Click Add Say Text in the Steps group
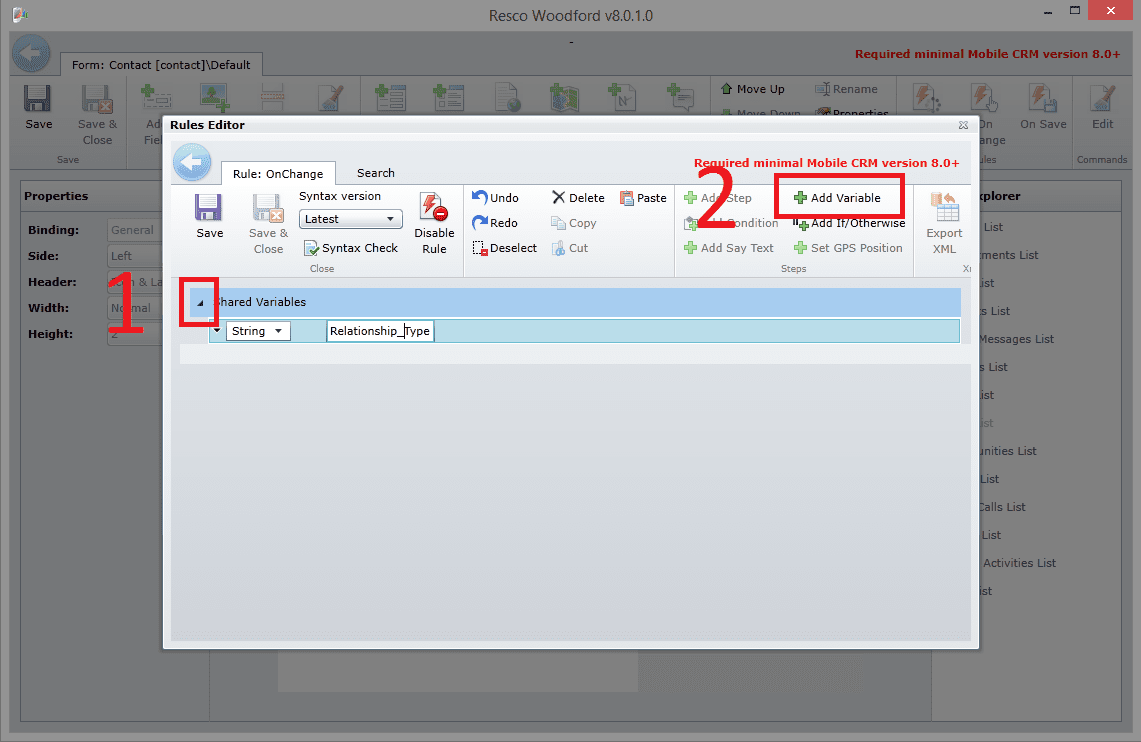 click(729, 248)
